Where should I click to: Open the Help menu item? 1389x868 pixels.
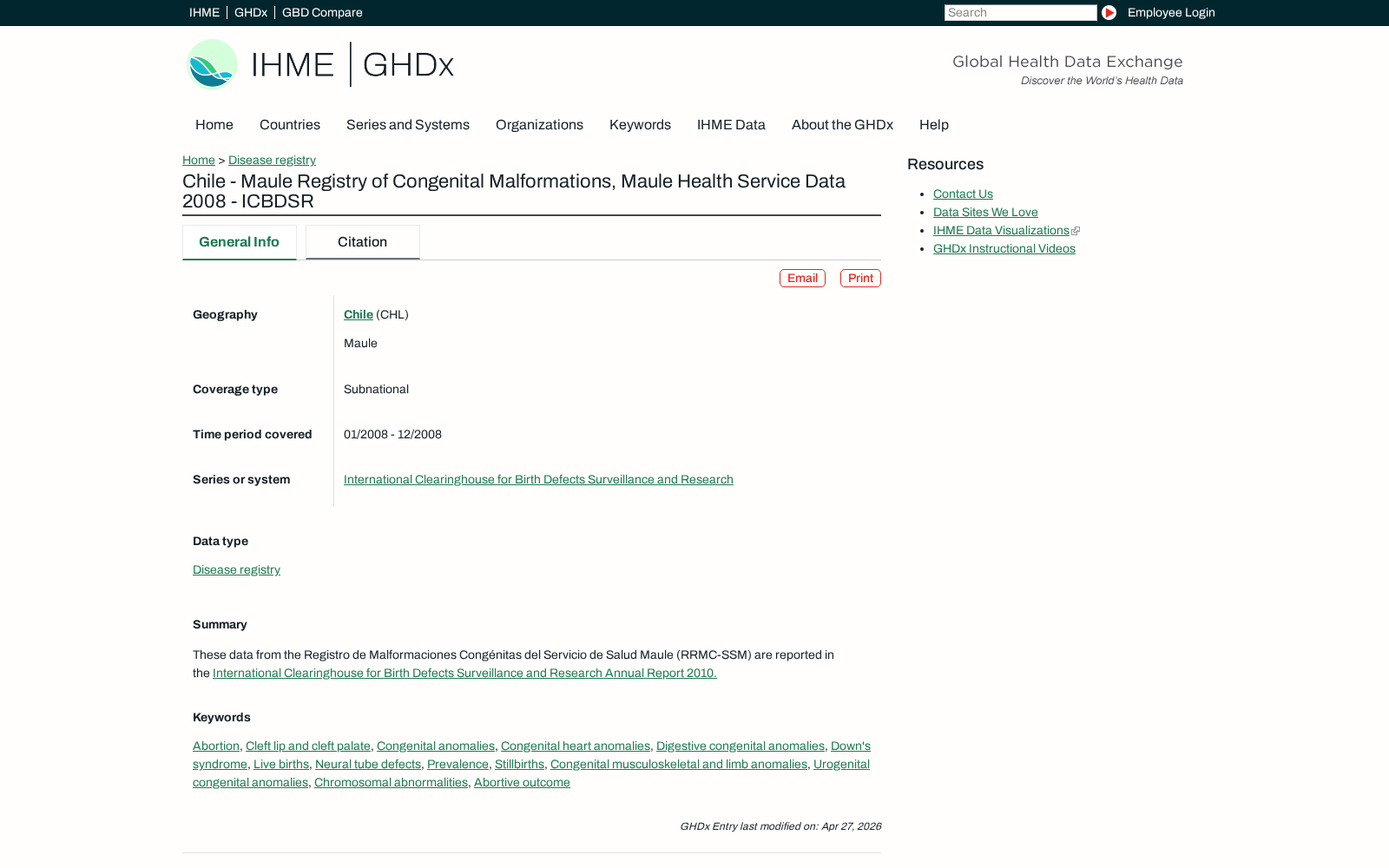pyautogui.click(x=934, y=125)
